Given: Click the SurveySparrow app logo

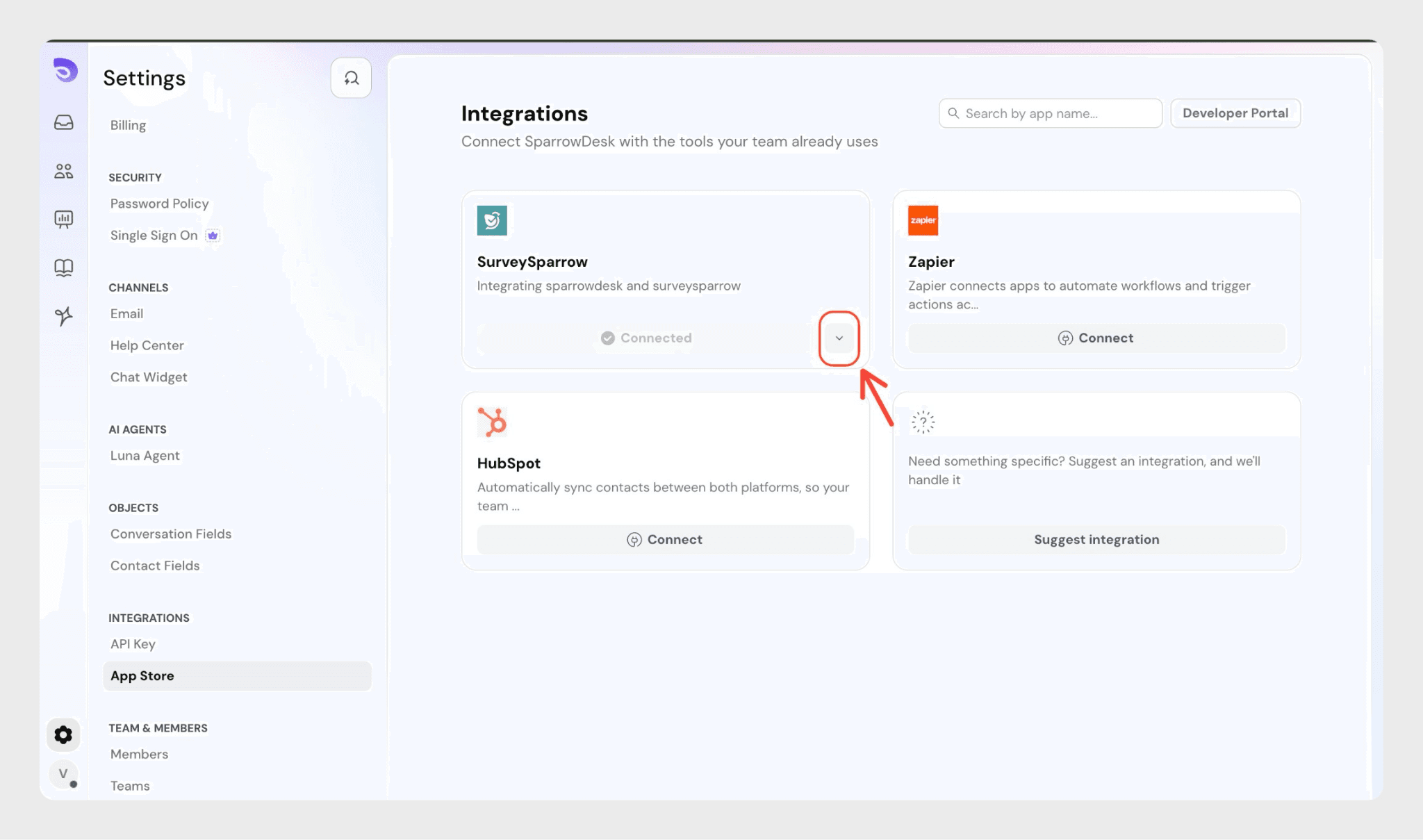Looking at the screenshot, I should [492, 220].
